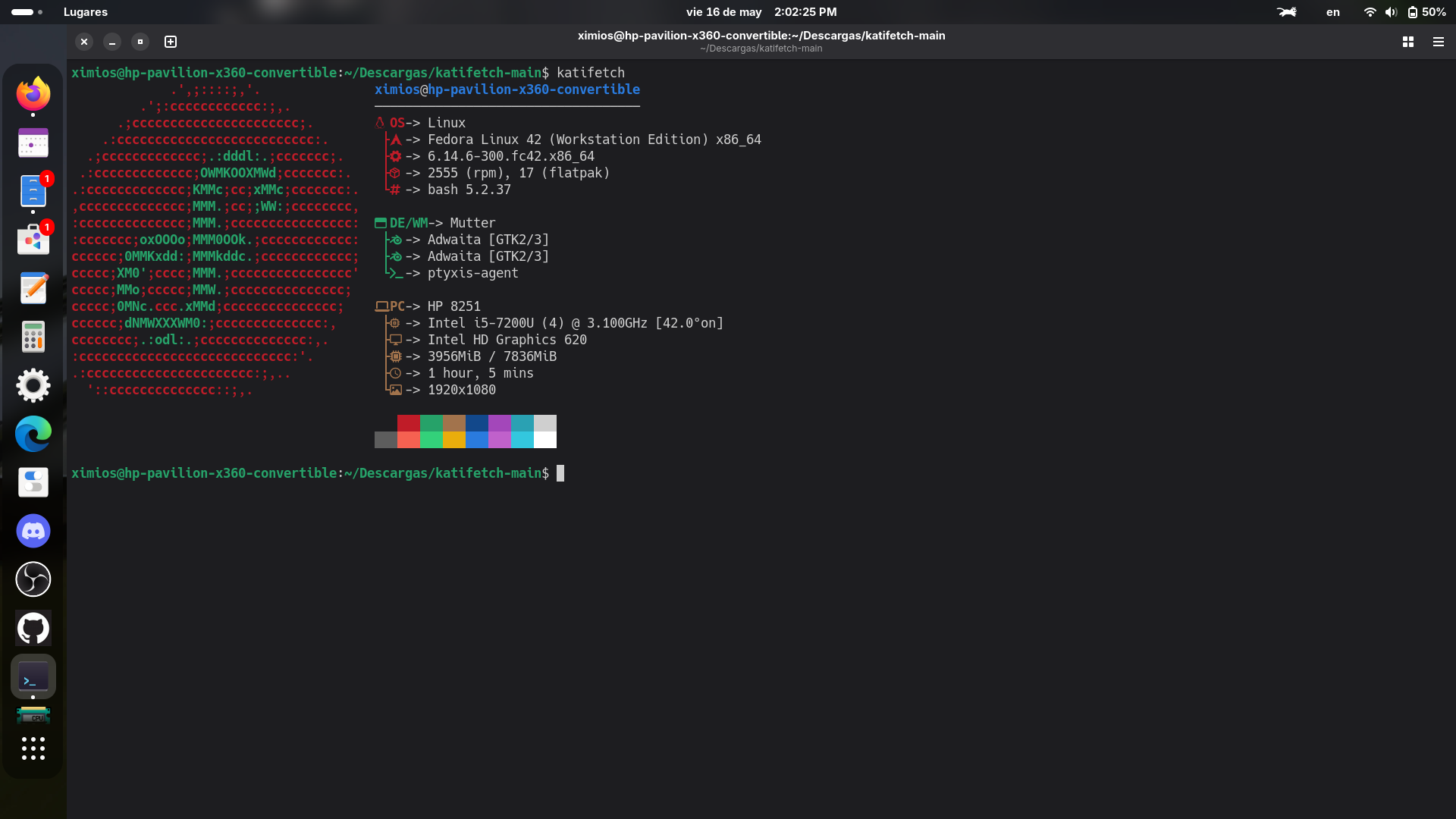
Task: Open the Ptyxis hamburger menu
Action: point(1439,42)
